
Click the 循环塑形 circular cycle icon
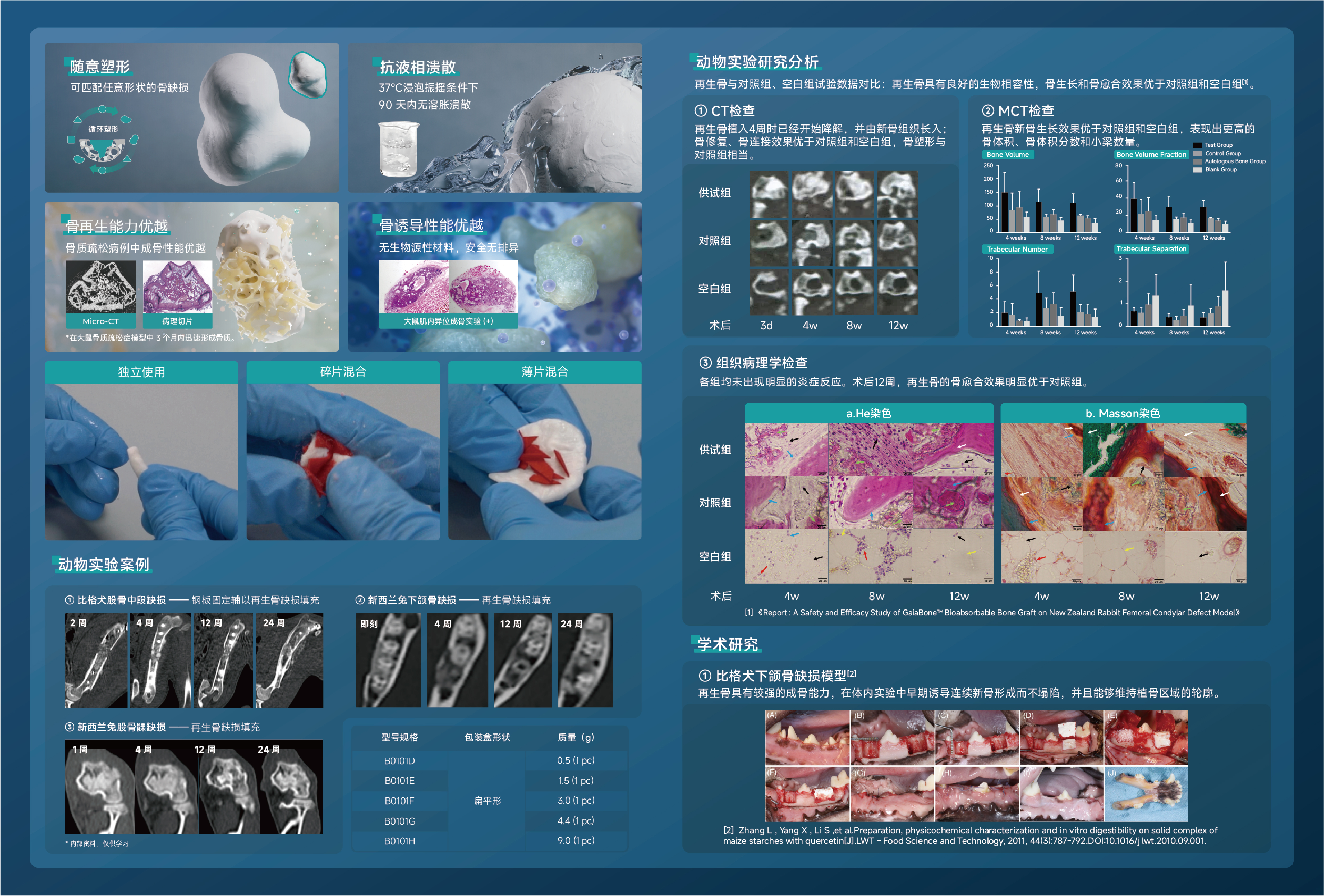(103, 140)
